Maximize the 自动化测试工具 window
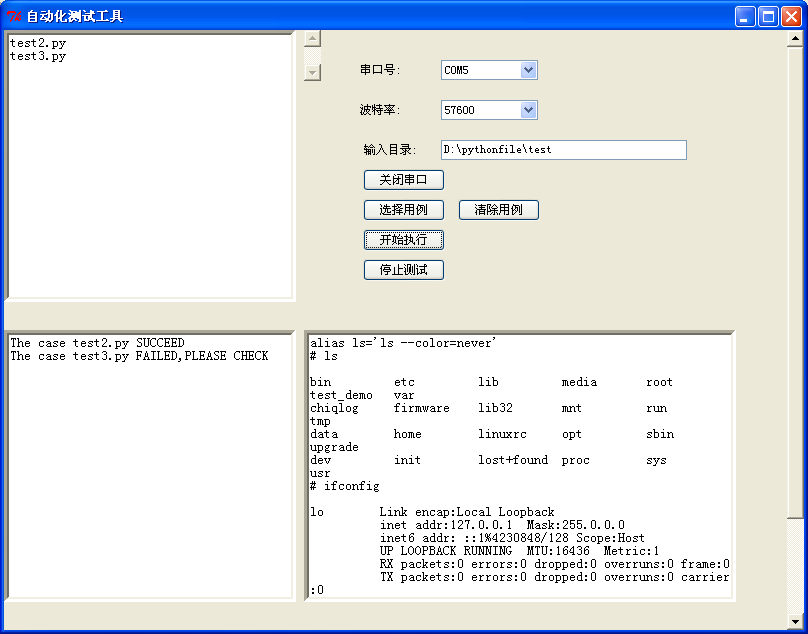This screenshot has height=634, width=808. pos(768,16)
